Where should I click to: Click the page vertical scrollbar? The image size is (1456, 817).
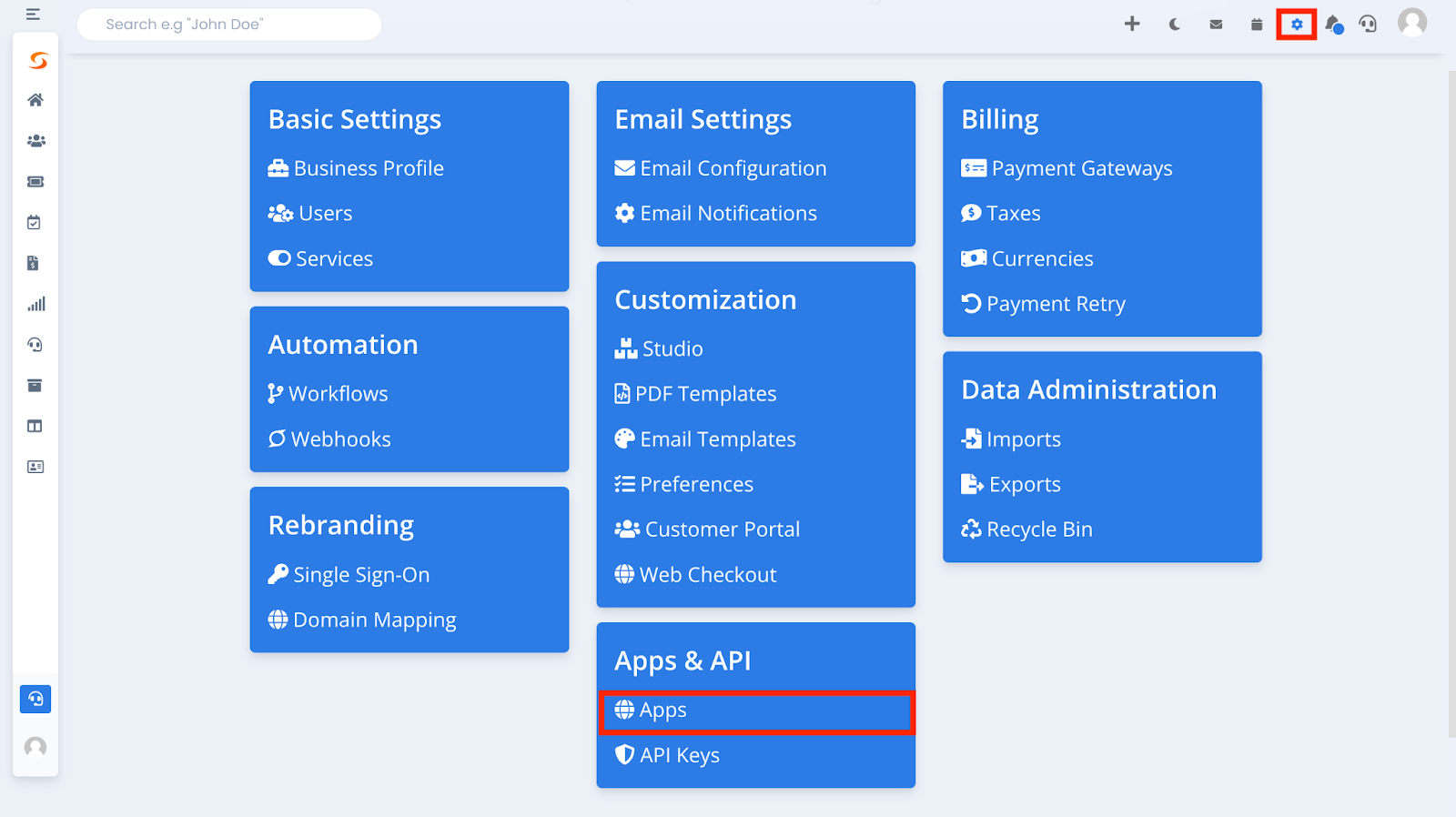click(x=1451, y=405)
